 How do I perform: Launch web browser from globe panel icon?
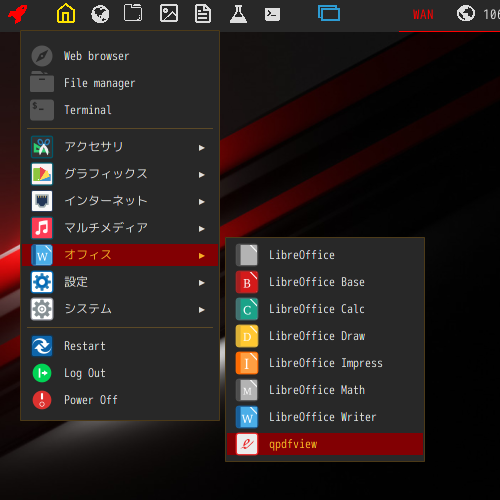point(100,14)
